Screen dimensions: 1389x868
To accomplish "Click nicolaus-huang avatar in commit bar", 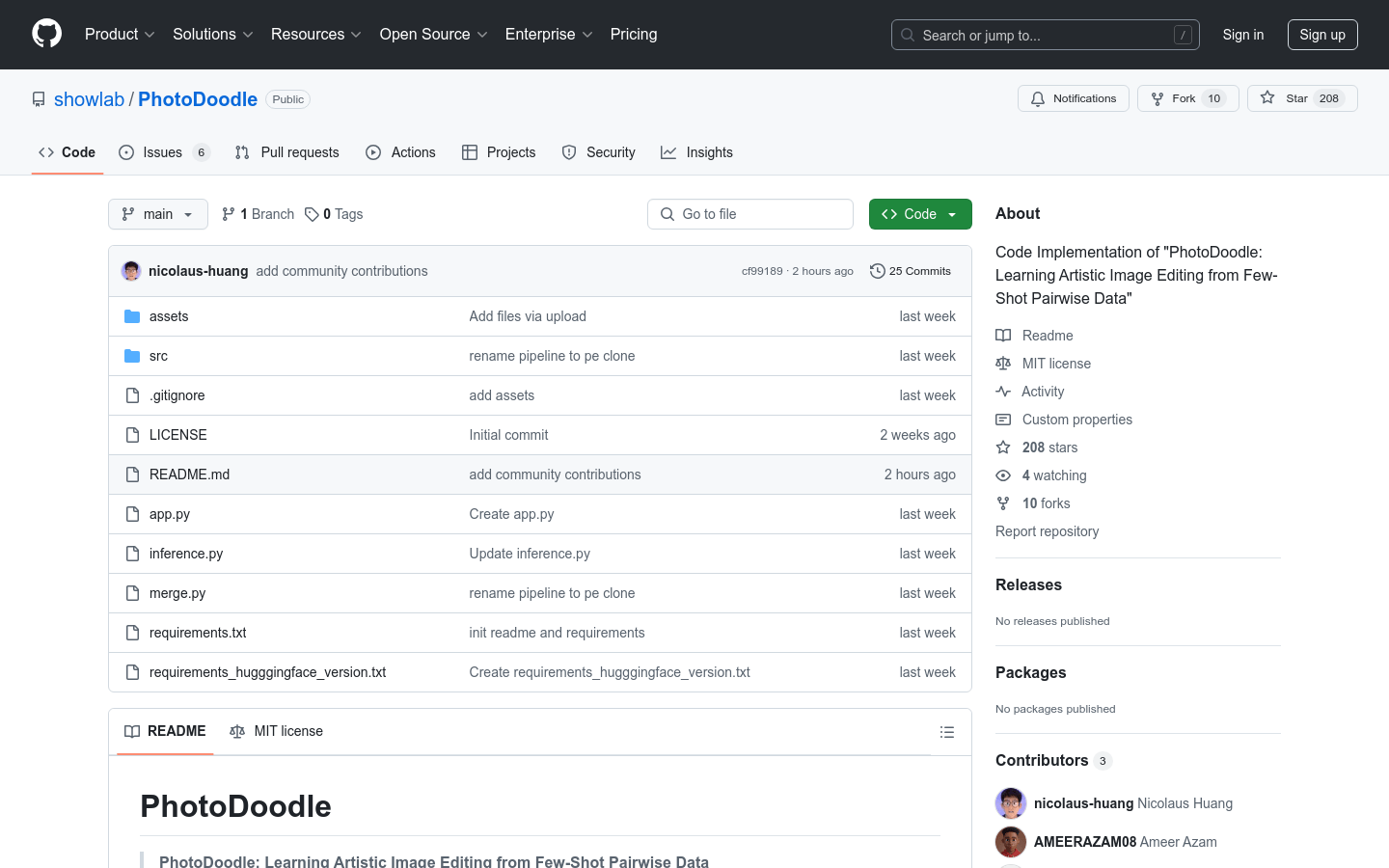I will (131, 271).
